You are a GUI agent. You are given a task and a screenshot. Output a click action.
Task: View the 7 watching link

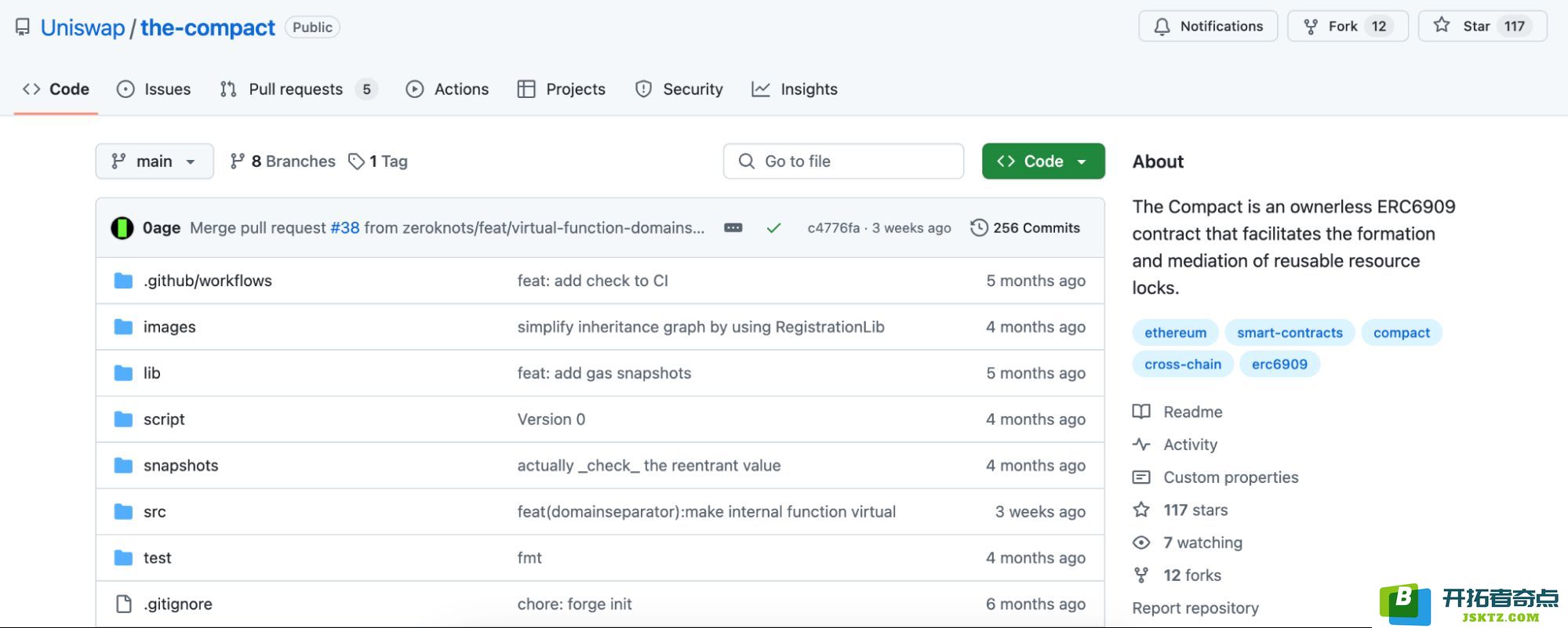[x=1188, y=543]
